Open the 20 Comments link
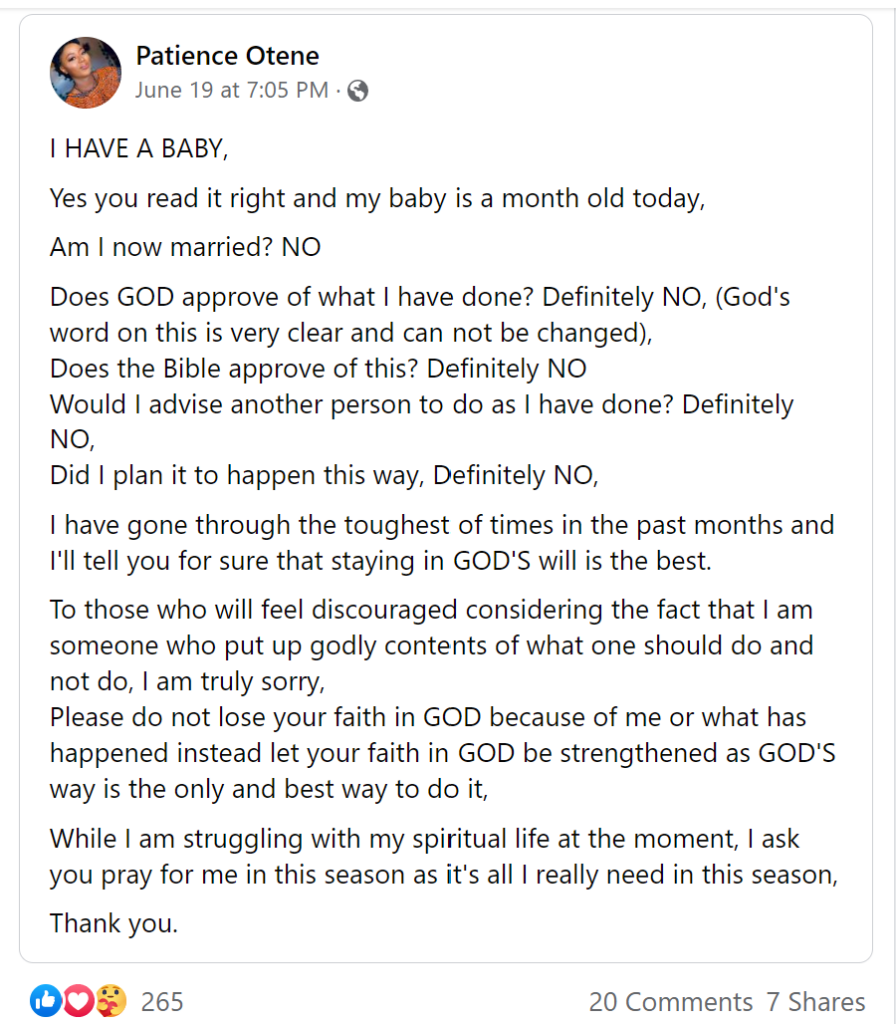896x1024 pixels. [670, 1001]
